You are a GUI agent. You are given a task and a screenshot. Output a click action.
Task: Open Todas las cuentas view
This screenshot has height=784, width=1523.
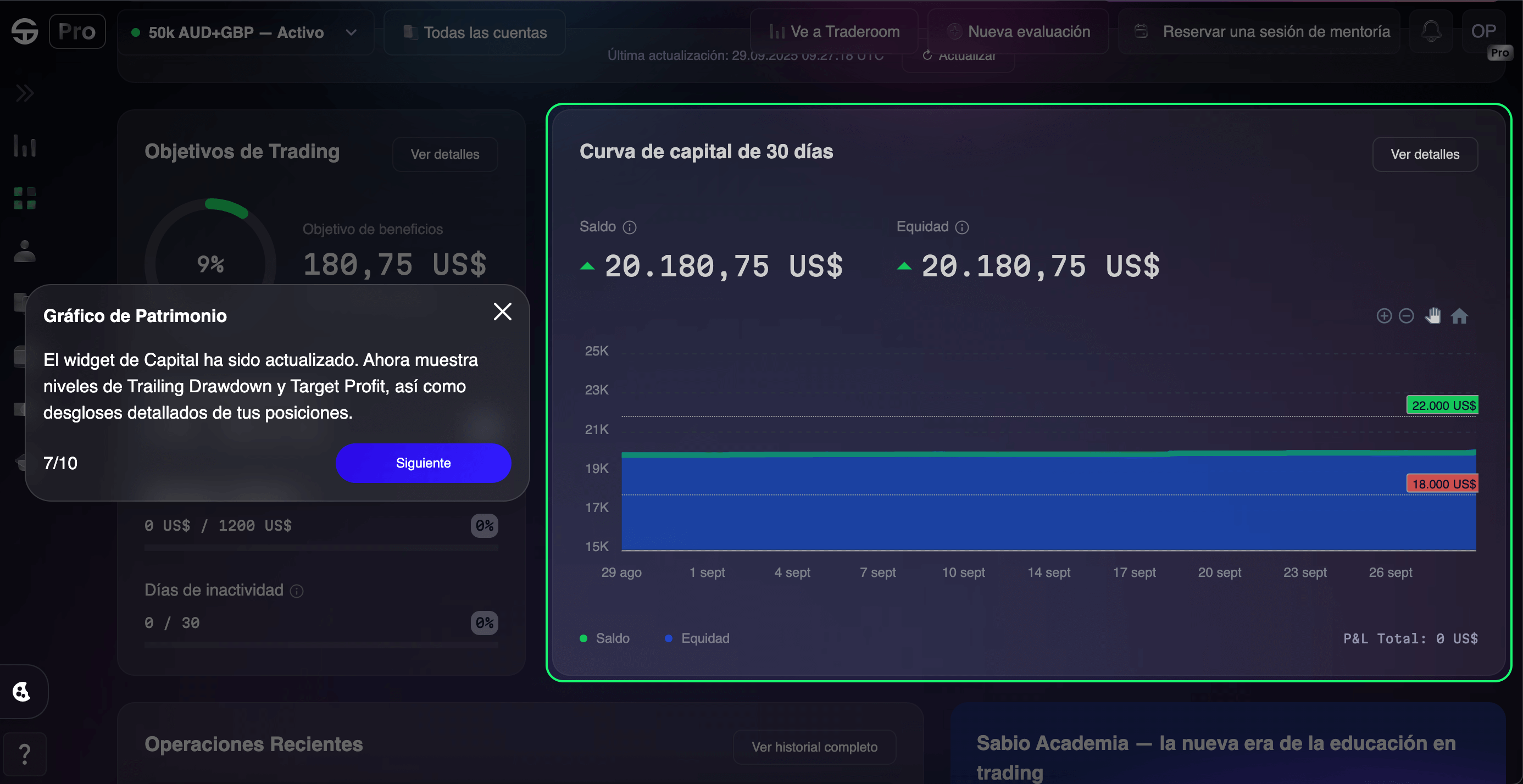point(475,32)
